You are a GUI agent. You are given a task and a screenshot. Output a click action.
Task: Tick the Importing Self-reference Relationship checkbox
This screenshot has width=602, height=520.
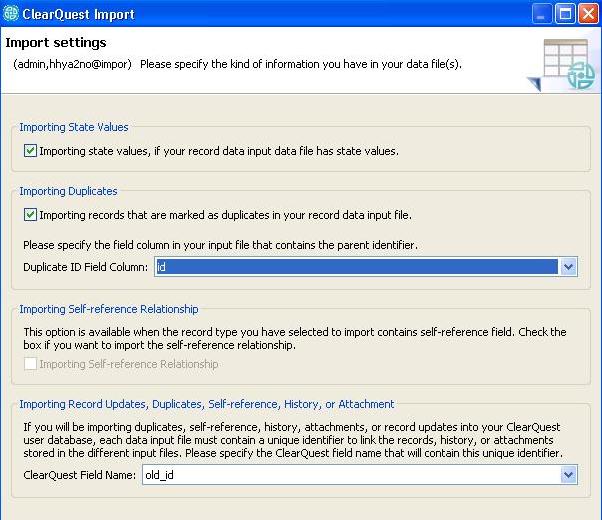pos(30,364)
